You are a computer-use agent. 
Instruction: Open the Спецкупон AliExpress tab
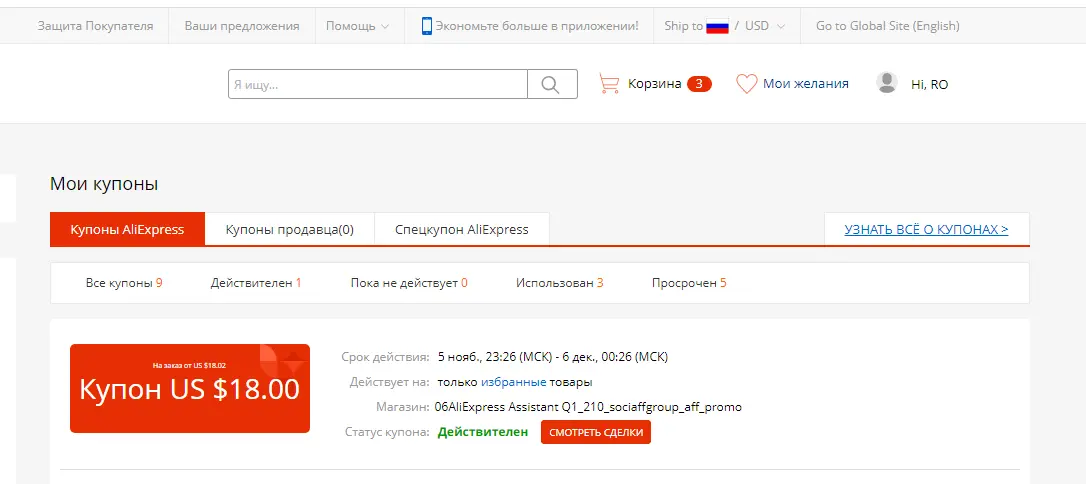click(x=461, y=229)
